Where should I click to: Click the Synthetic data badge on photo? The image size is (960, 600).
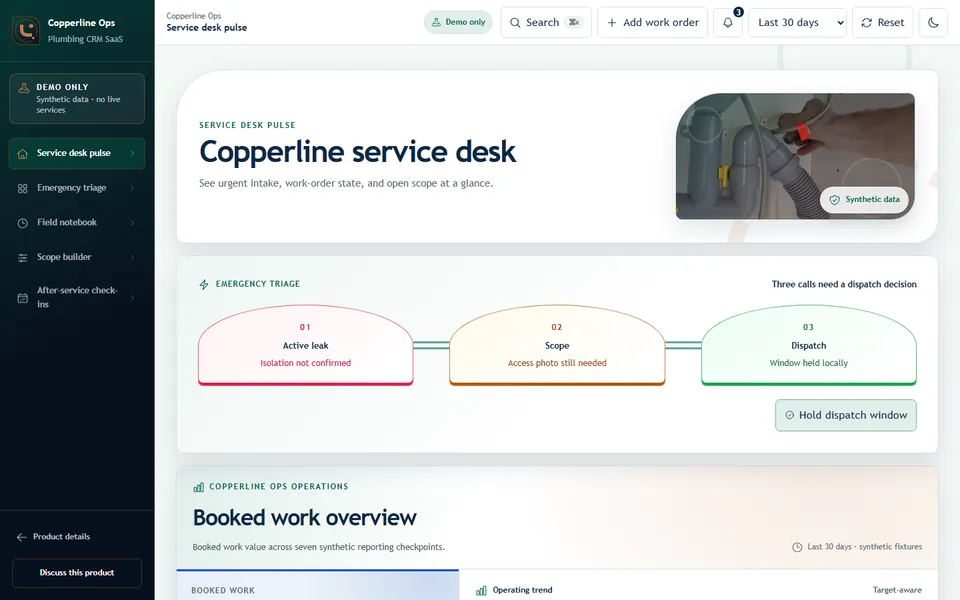coord(864,200)
